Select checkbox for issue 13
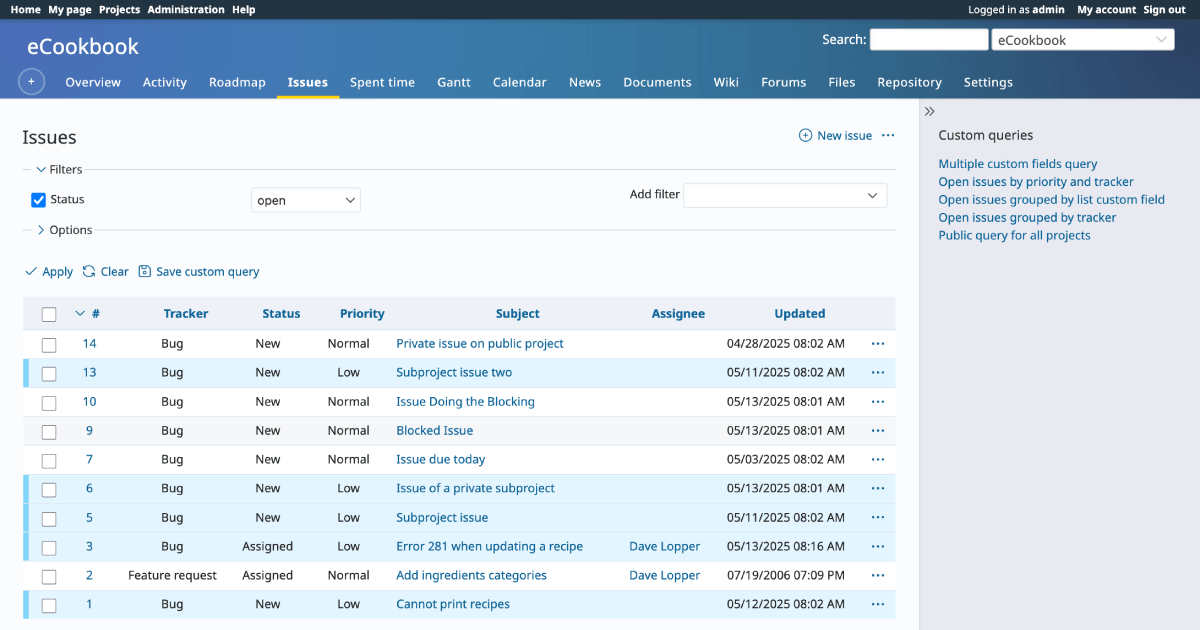Screen dimensions: 1200x630 pyautogui.click(x=49, y=374)
